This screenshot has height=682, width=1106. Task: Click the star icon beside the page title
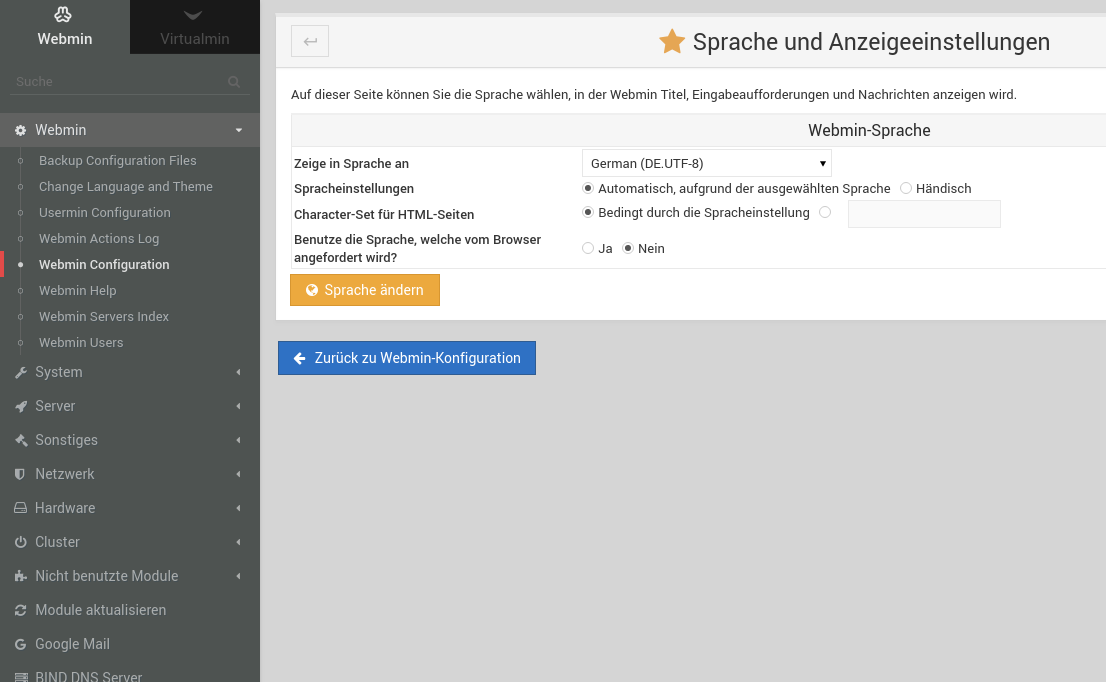click(671, 42)
